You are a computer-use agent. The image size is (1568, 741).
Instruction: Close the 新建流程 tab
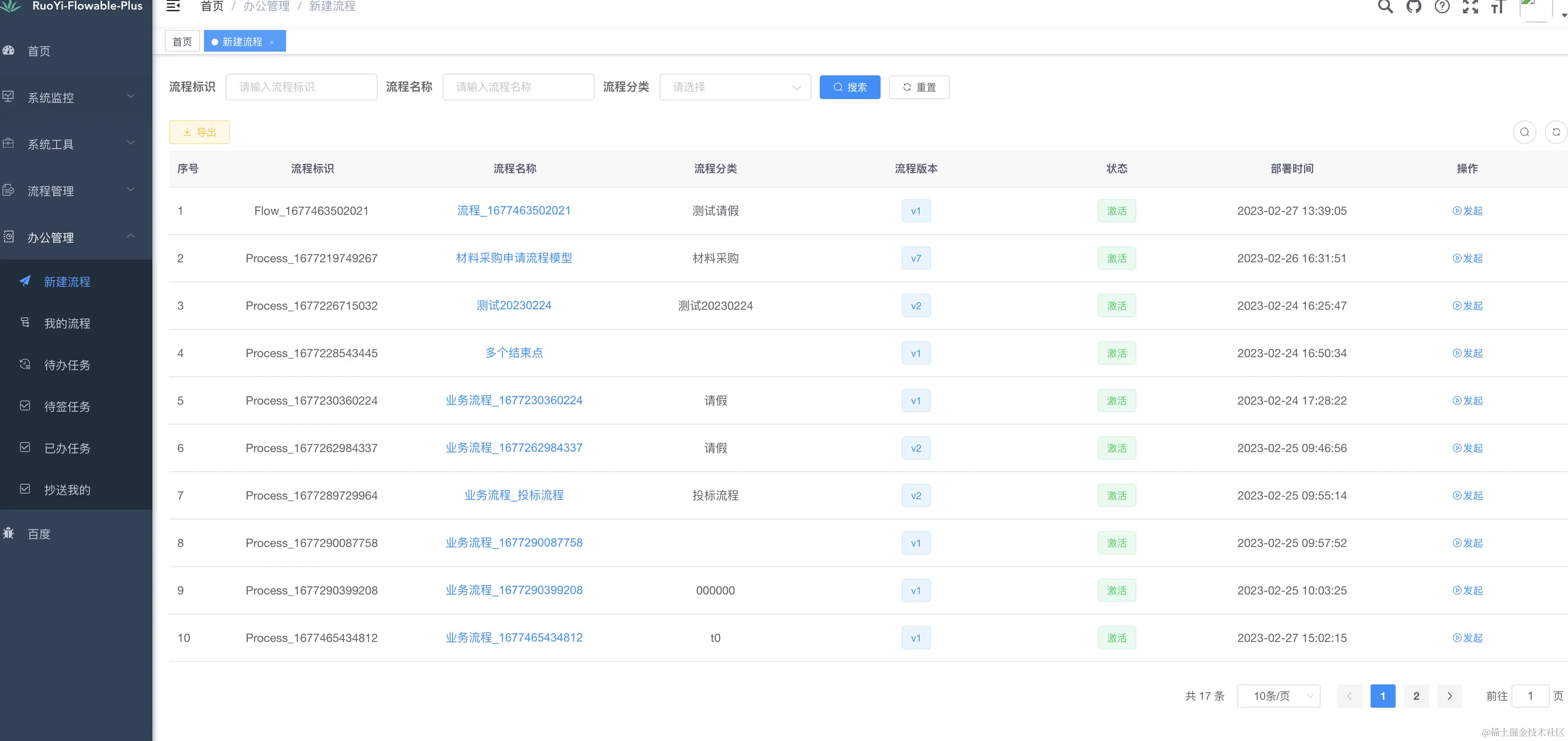tap(272, 42)
